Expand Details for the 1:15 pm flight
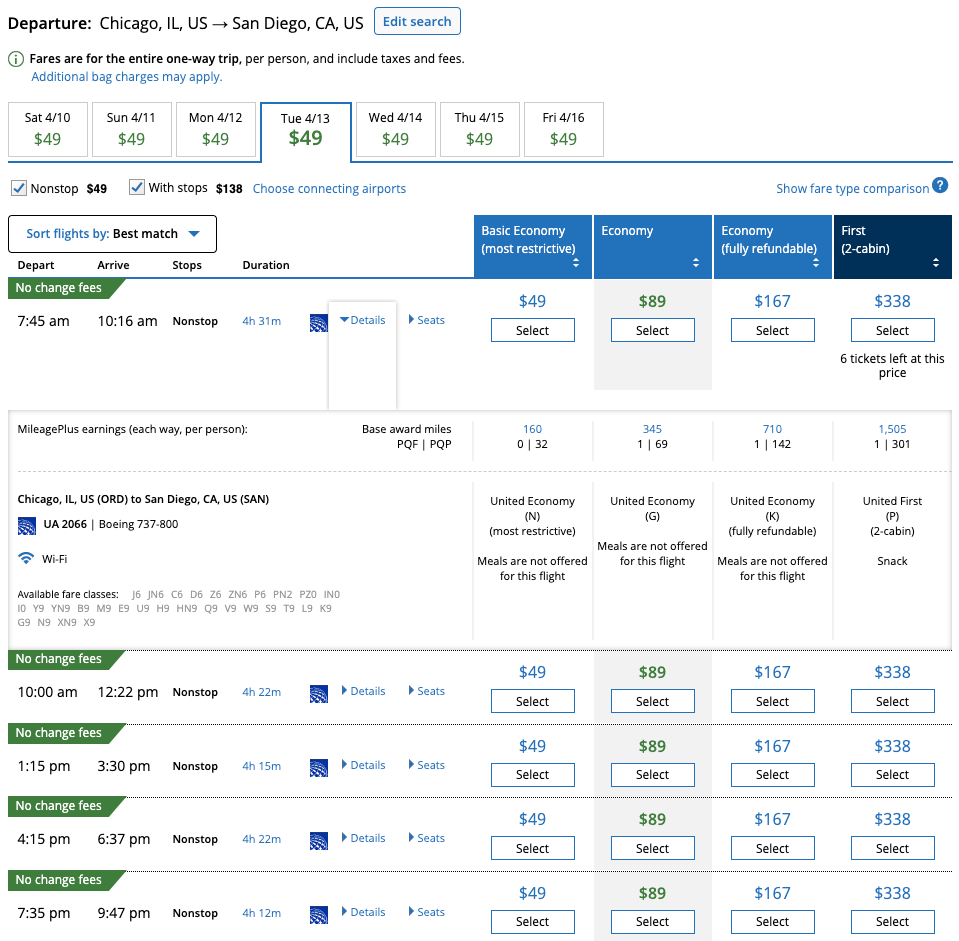This screenshot has height=941, width=959. point(363,765)
